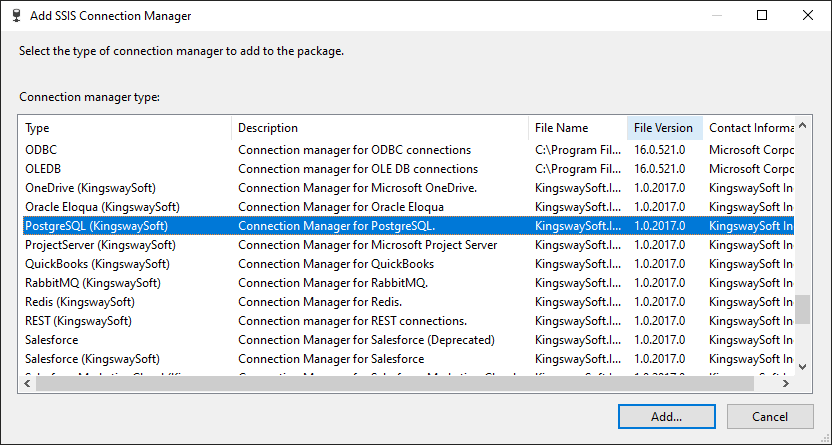Select RabbitMQ (KingswaySoft) row

409,283
